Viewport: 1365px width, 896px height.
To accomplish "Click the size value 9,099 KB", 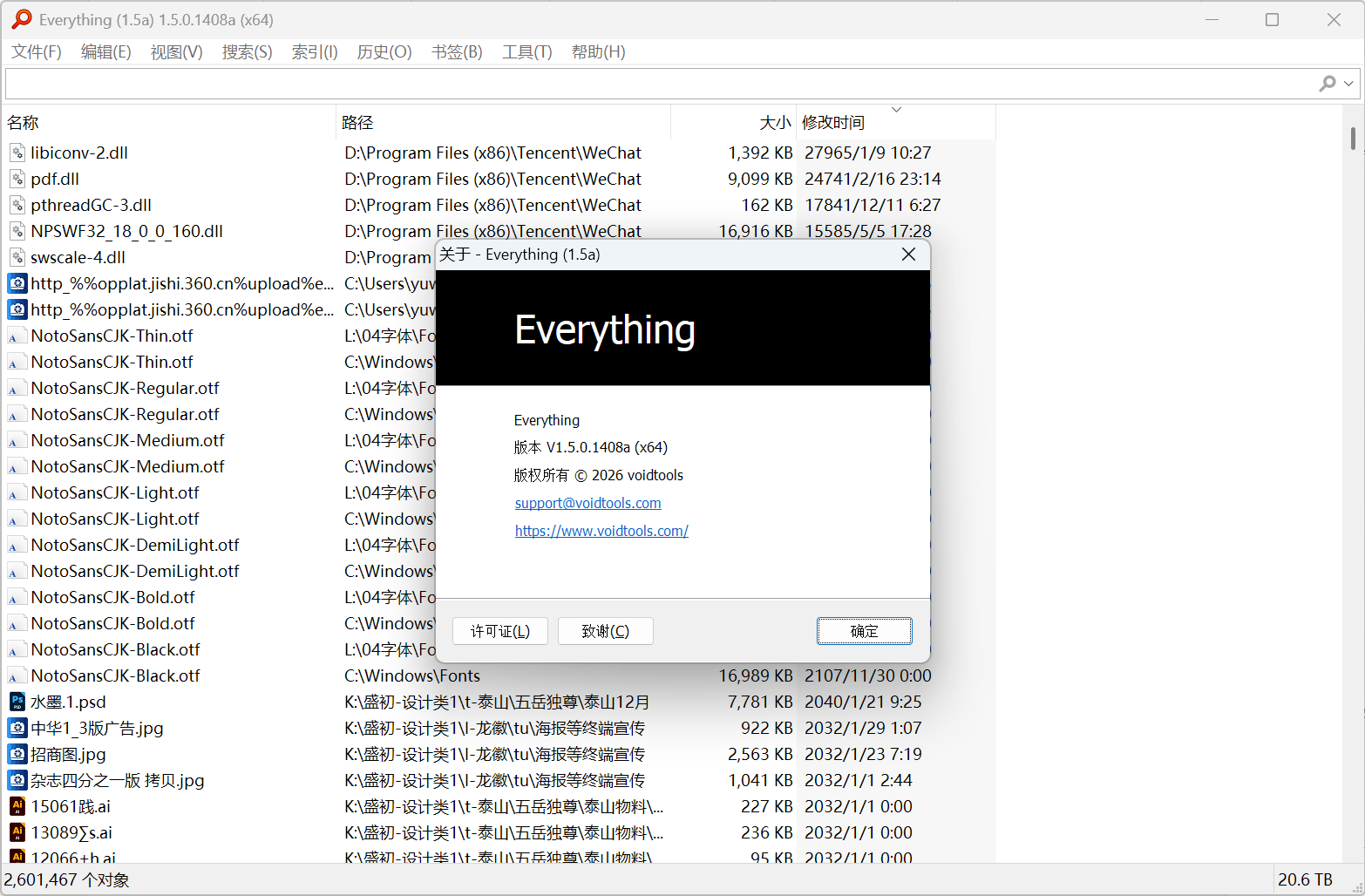I will (760, 179).
